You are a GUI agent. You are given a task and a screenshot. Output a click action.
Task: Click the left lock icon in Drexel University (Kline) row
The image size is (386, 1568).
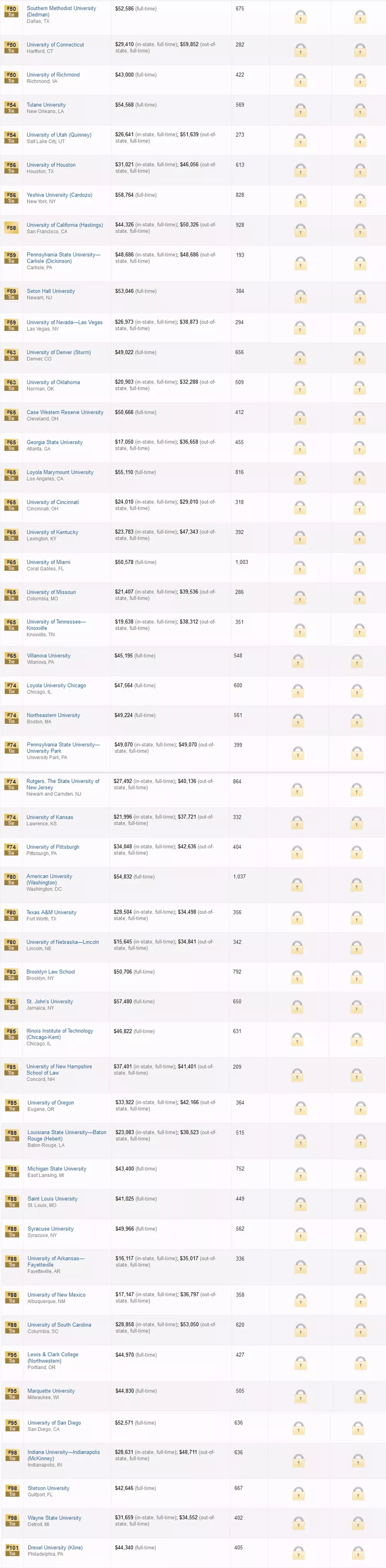click(x=299, y=1553)
